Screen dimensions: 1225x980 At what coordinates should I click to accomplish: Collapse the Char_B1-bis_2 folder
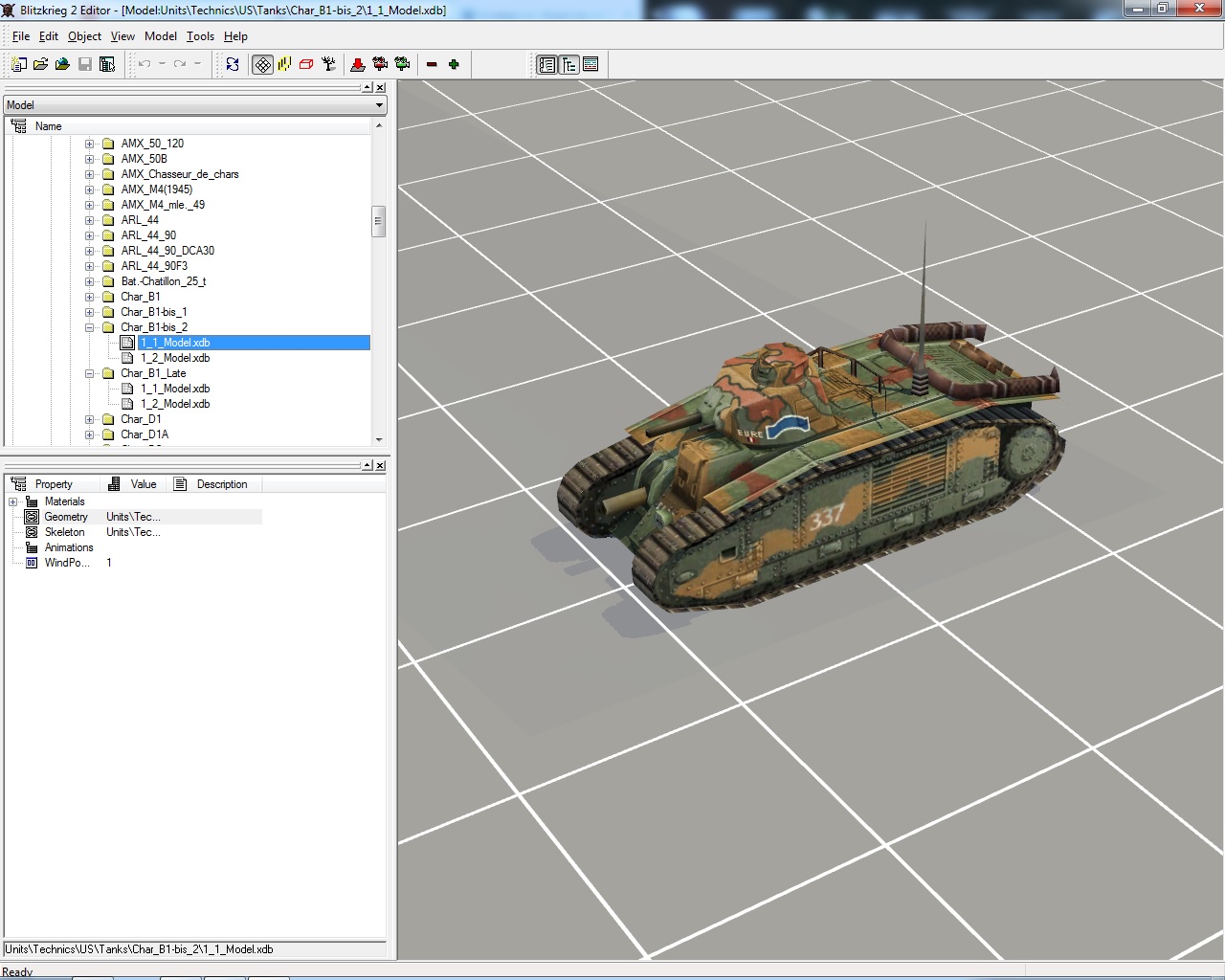[90, 327]
